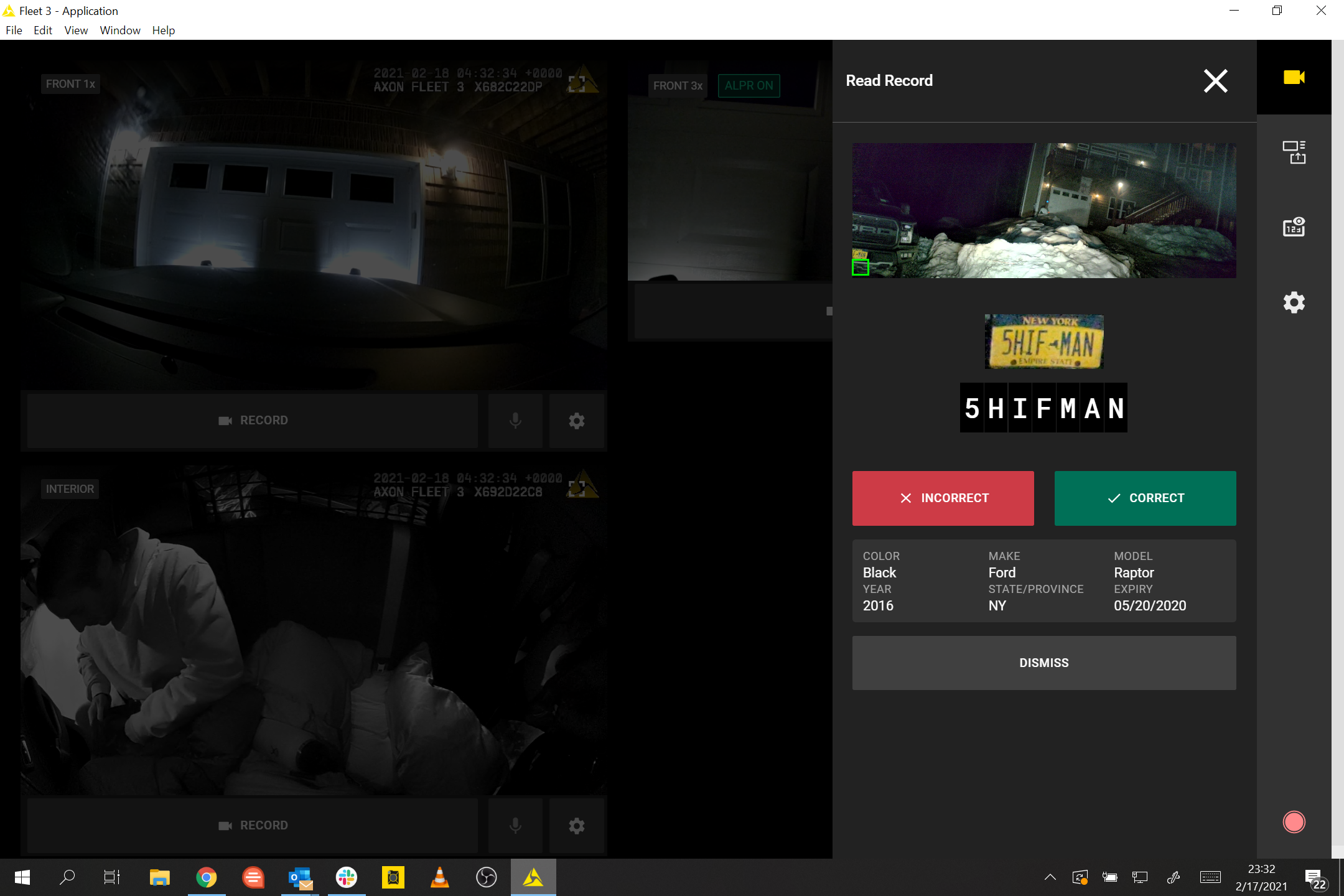
Task: Expand FRONT 1x feed to fullscreen
Action: tap(576, 84)
